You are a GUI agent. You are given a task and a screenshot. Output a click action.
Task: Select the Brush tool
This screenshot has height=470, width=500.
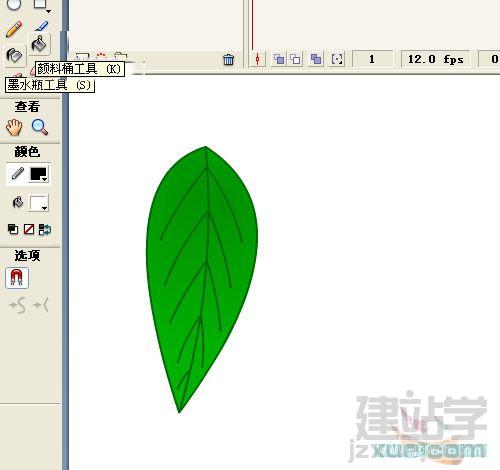click(41, 26)
